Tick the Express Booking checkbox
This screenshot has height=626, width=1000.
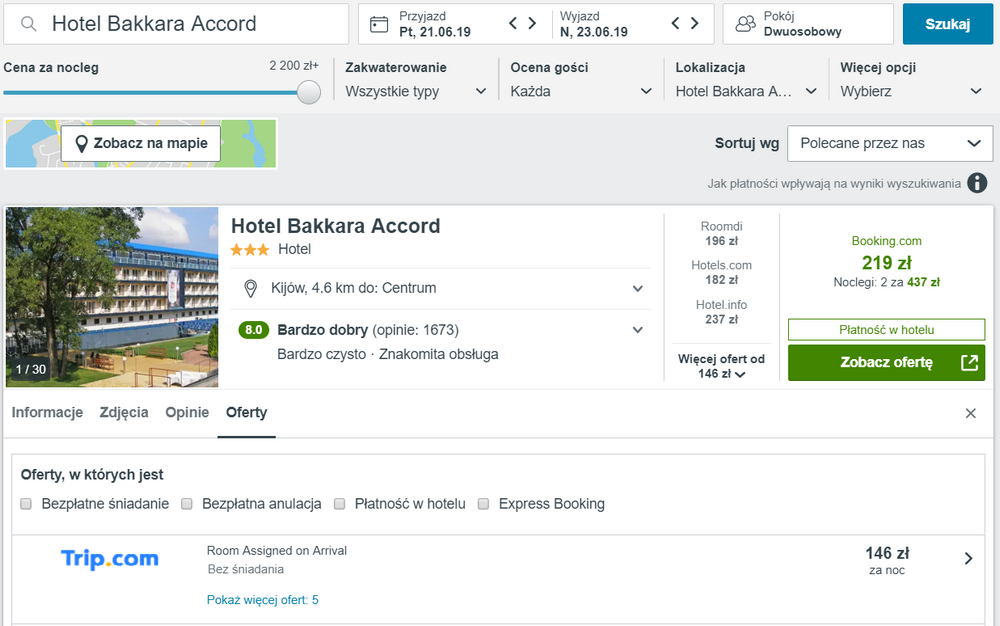click(x=483, y=504)
